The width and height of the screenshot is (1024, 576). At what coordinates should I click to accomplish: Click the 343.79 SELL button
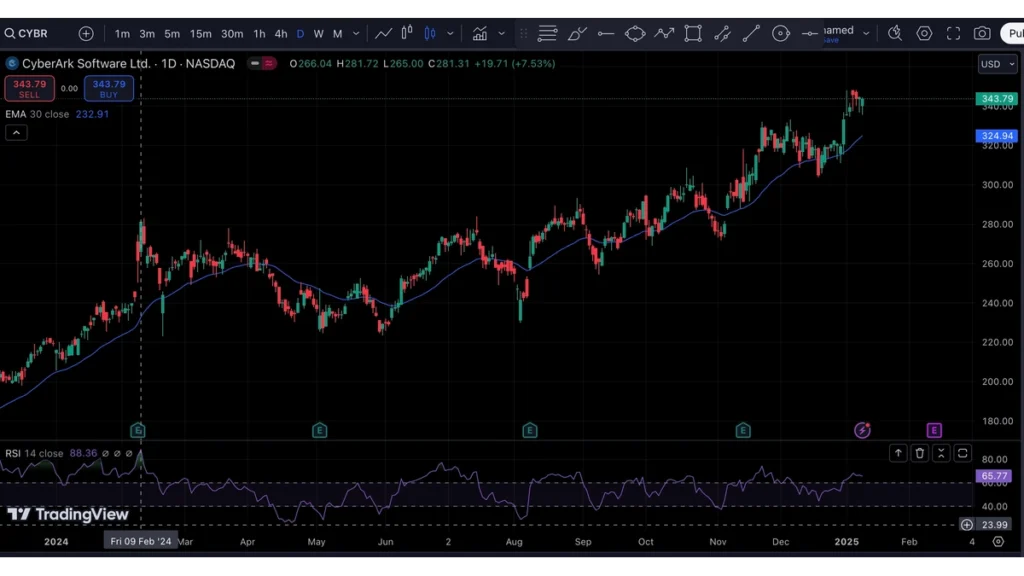tap(29, 88)
